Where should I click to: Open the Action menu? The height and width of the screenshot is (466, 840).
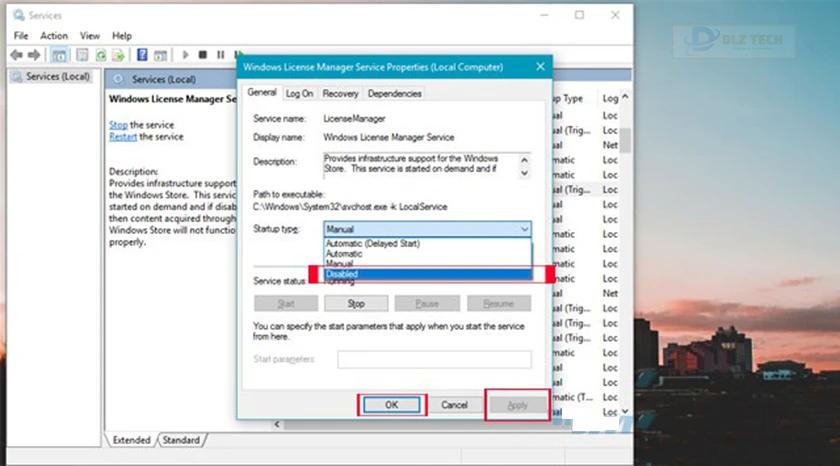pos(54,36)
